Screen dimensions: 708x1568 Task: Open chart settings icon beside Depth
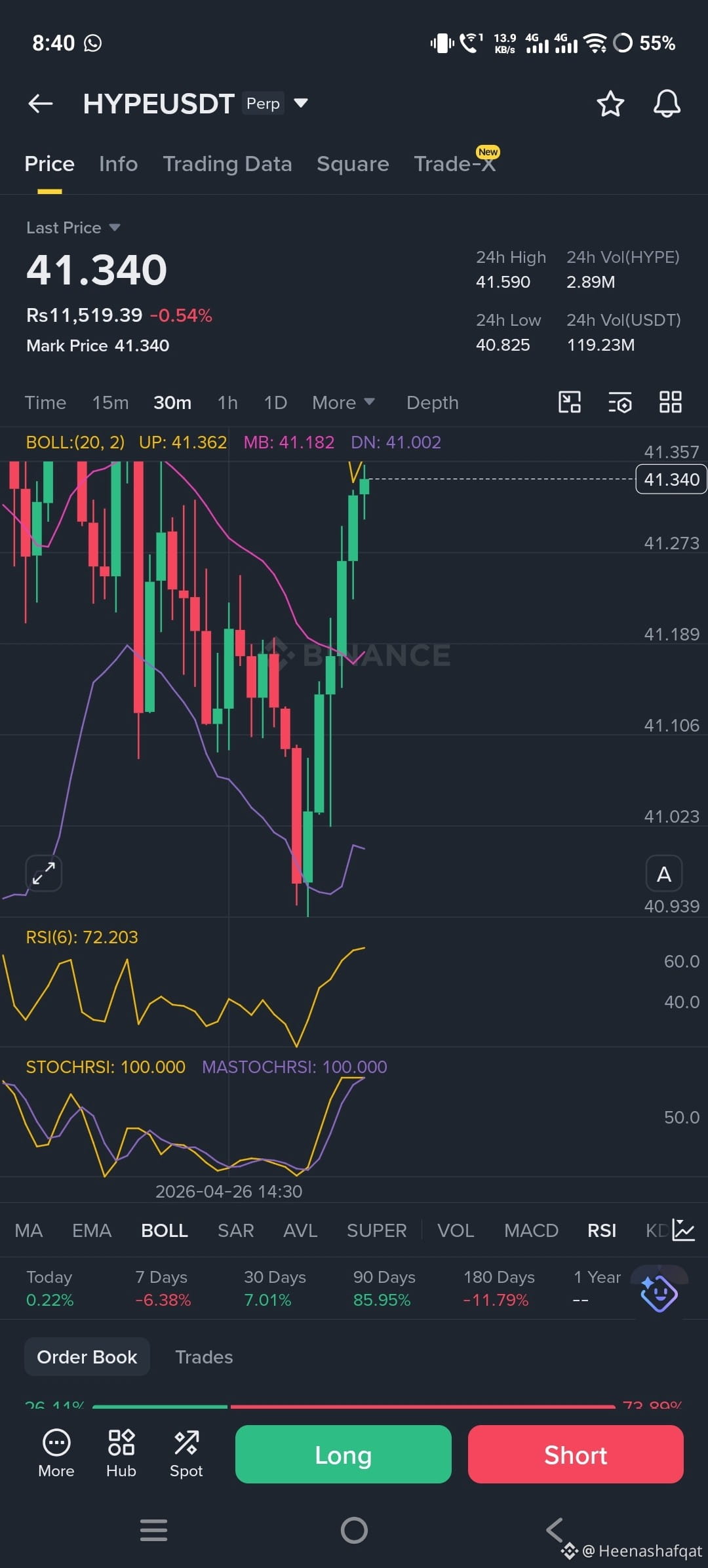pos(620,402)
